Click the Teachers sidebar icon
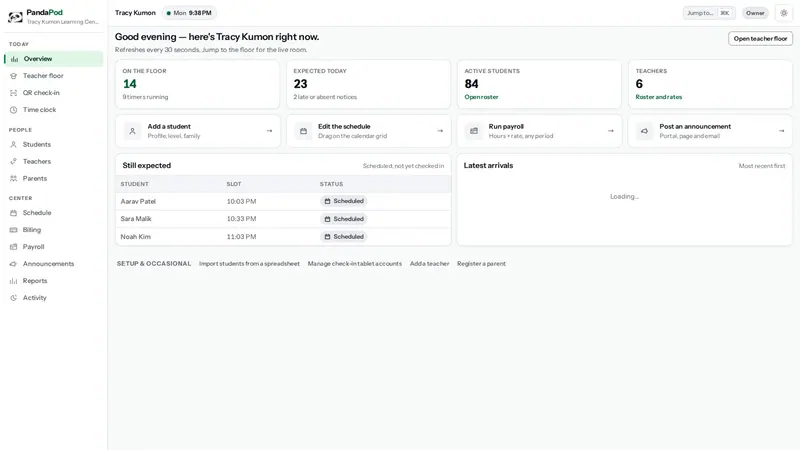Screen dimensions: 800x450 [x=14, y=161]
